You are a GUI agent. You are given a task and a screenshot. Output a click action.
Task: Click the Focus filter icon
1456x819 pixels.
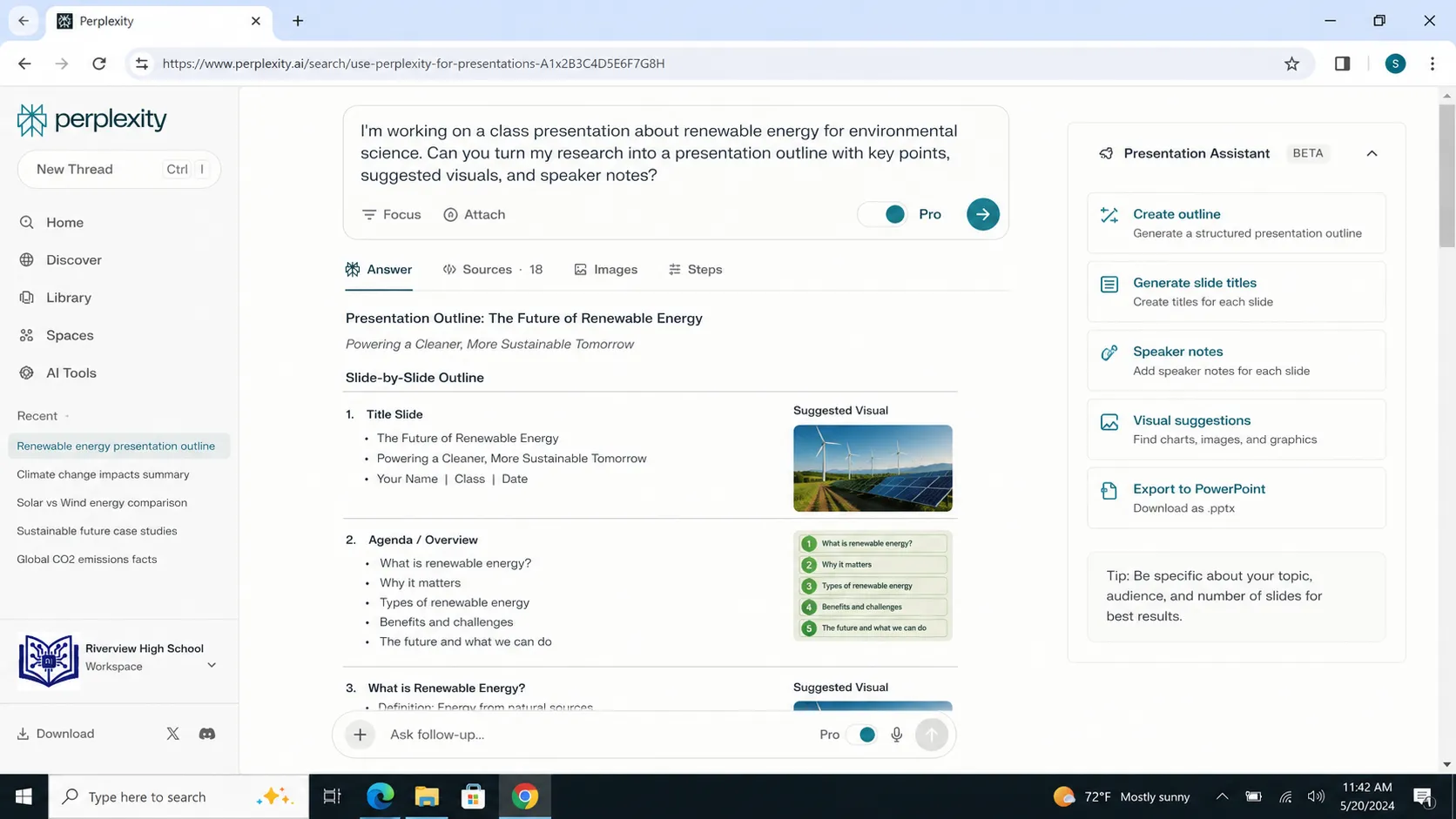pos(369,214)
